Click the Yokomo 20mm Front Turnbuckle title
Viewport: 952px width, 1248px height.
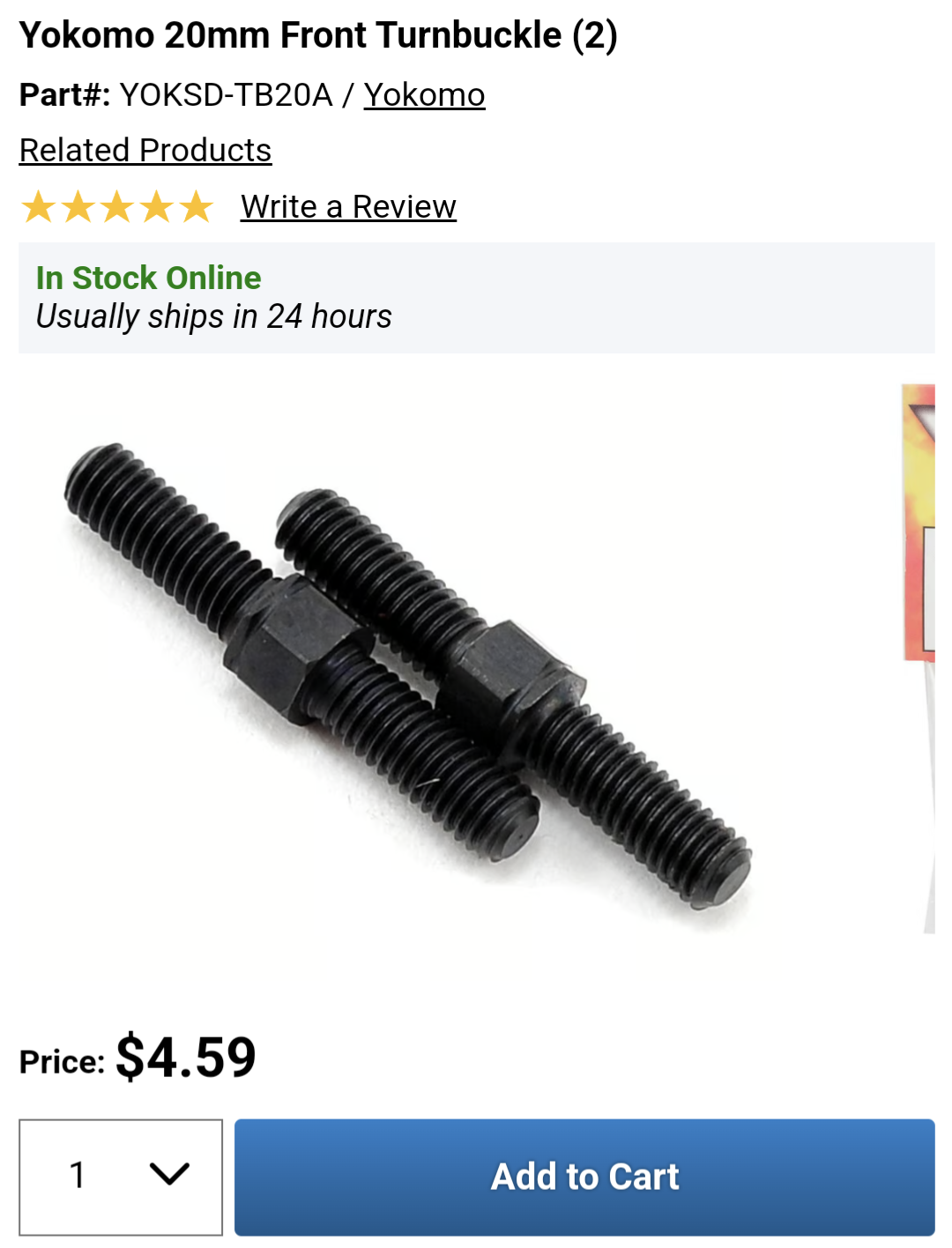tap(318, 35)
